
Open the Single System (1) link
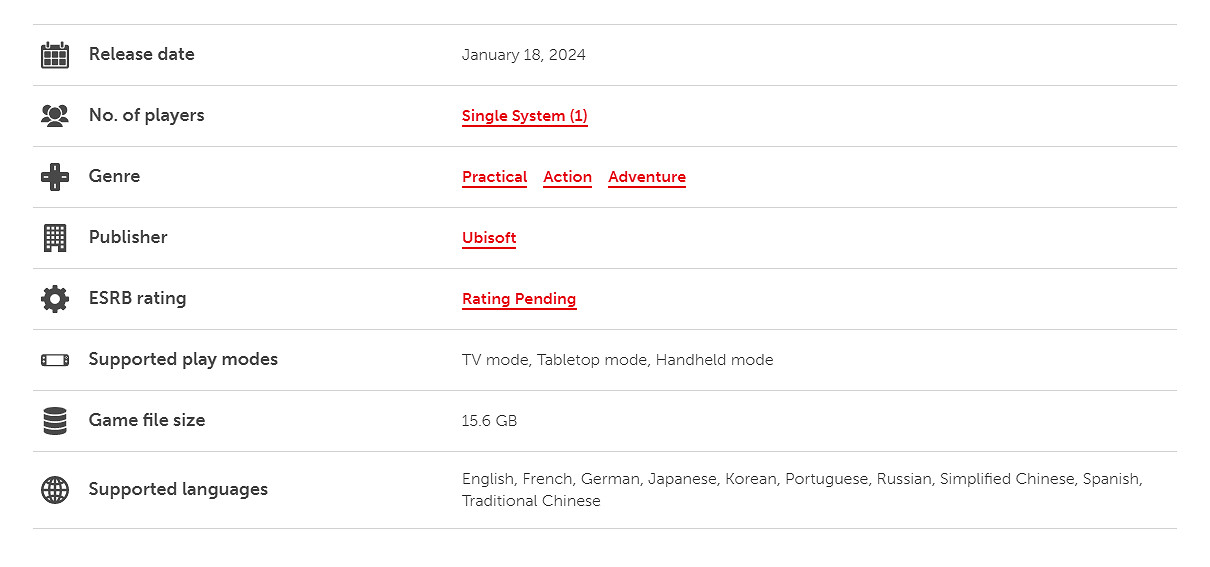[524, 116]
